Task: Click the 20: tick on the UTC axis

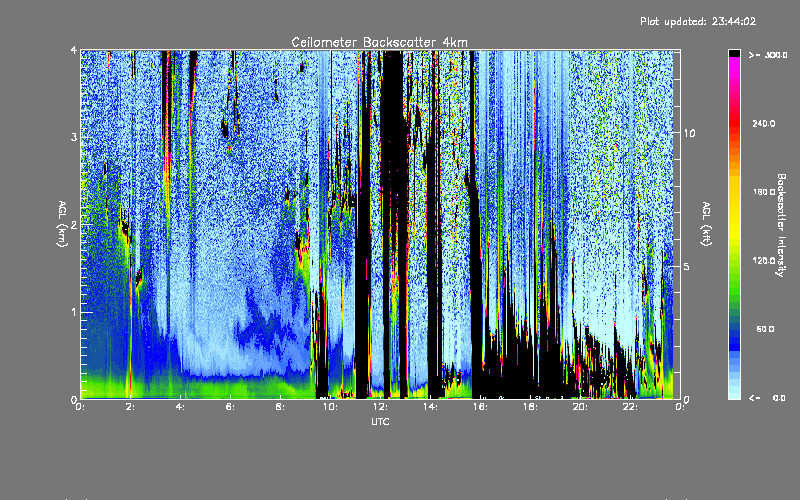Action: (x=580, y=407)
